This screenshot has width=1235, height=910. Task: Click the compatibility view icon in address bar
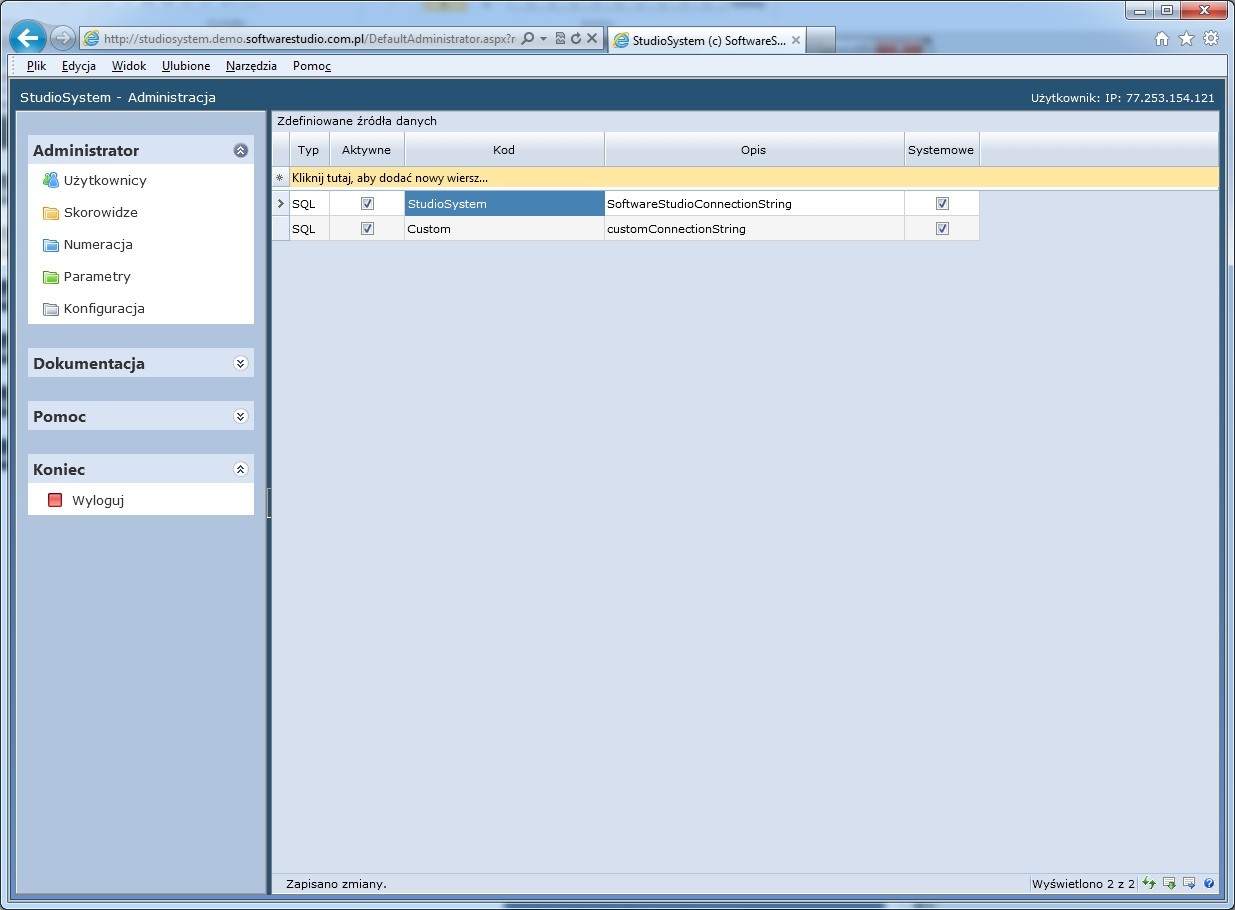[x=560, y=38]
